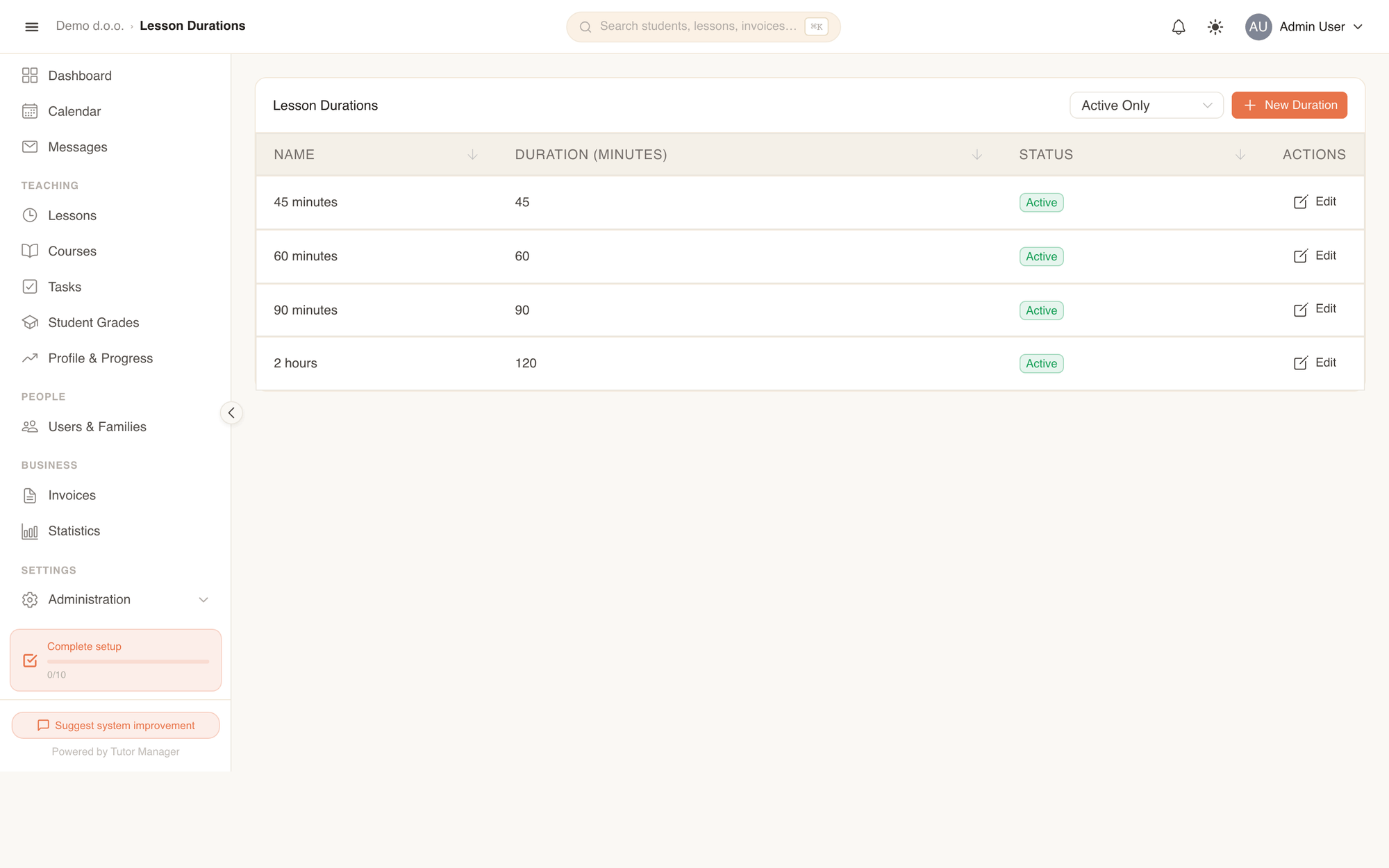Screen dimensions: 1389x868
Task: Click the New Duration button
Action: coord(1289,105)
